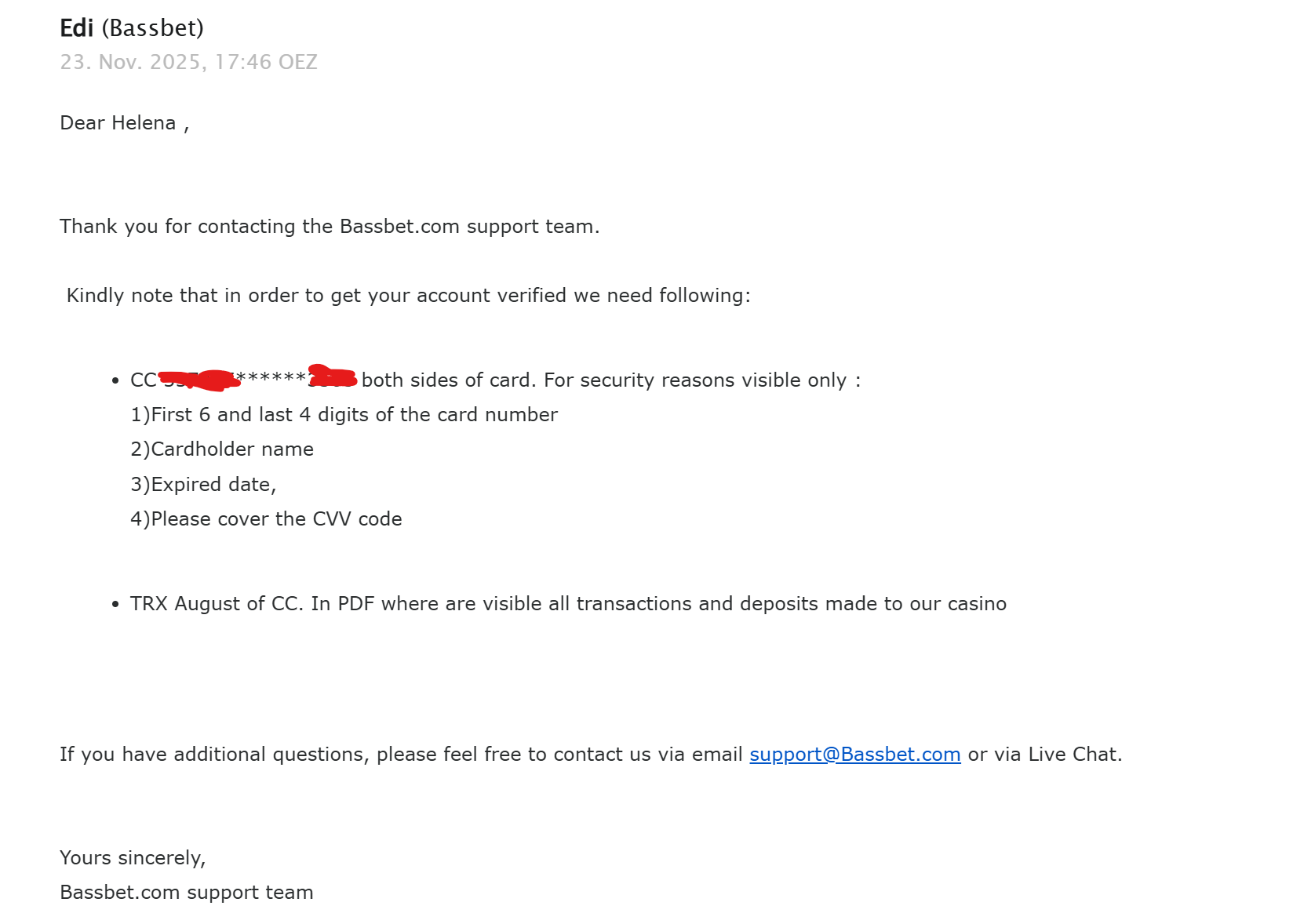1293x924 pixels.
Task: Click the Bassbet.com support team signature
Action: click(x=187, y=893)
